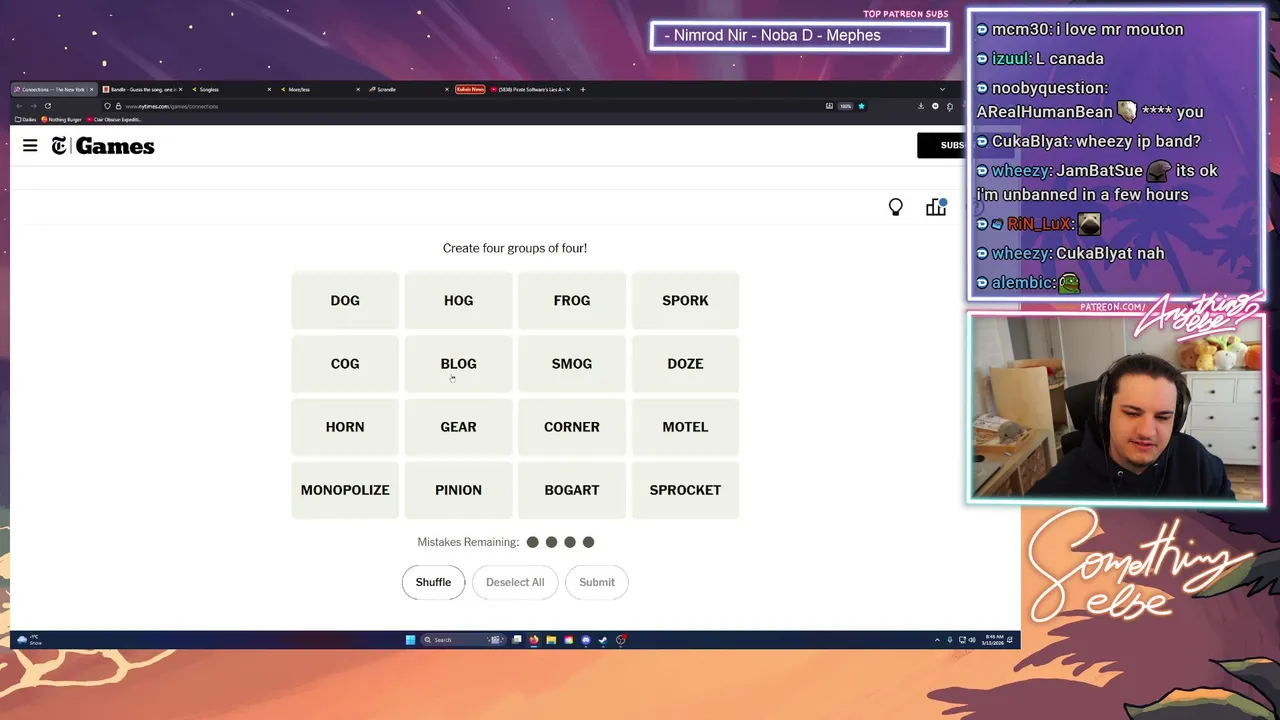1280x720 pixels.
Task: Open File Explorer from the taskbar
Action: pos(551,640)
